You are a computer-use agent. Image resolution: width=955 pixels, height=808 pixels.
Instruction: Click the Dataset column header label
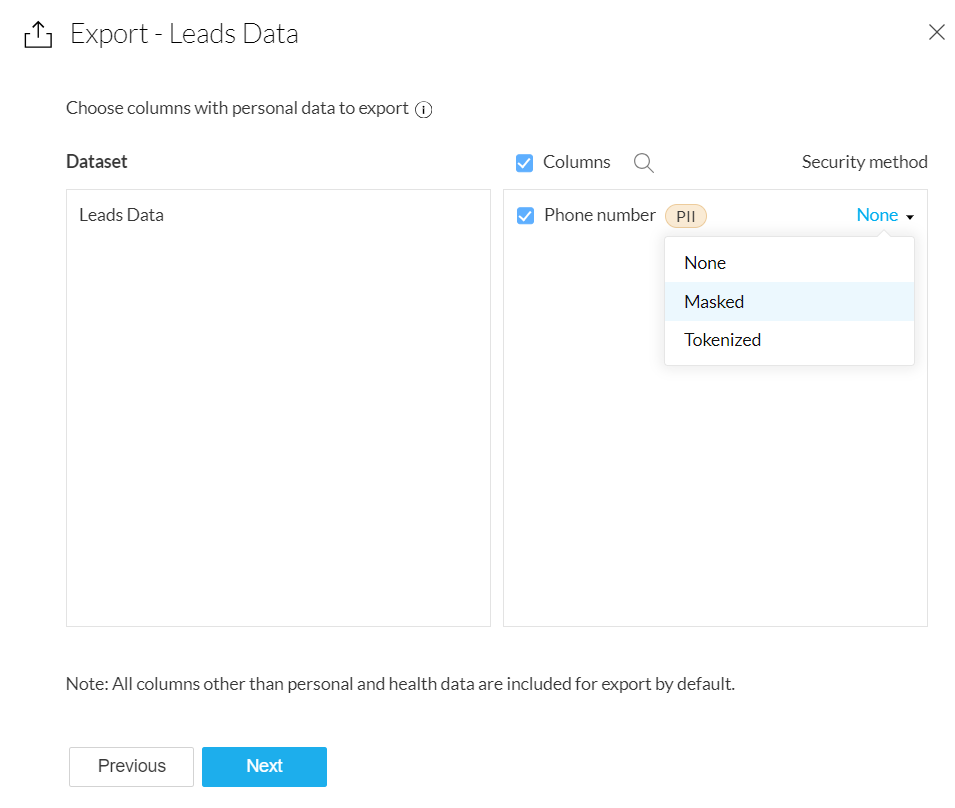(96, 162)
